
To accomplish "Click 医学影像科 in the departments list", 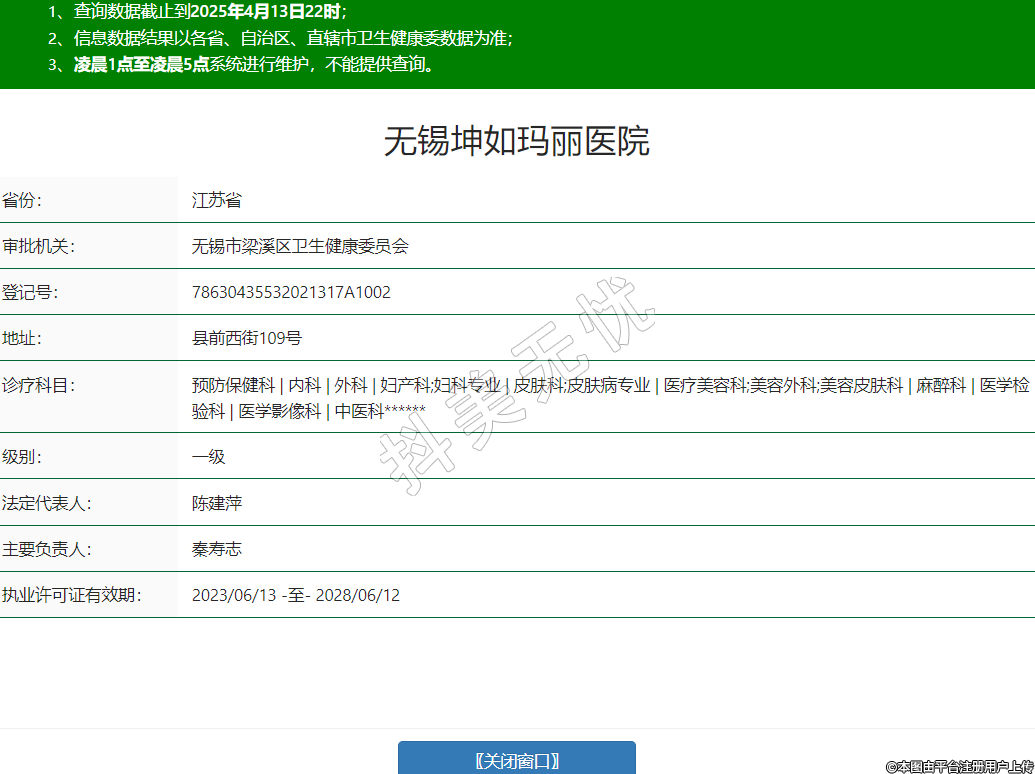I will point(280,411).
